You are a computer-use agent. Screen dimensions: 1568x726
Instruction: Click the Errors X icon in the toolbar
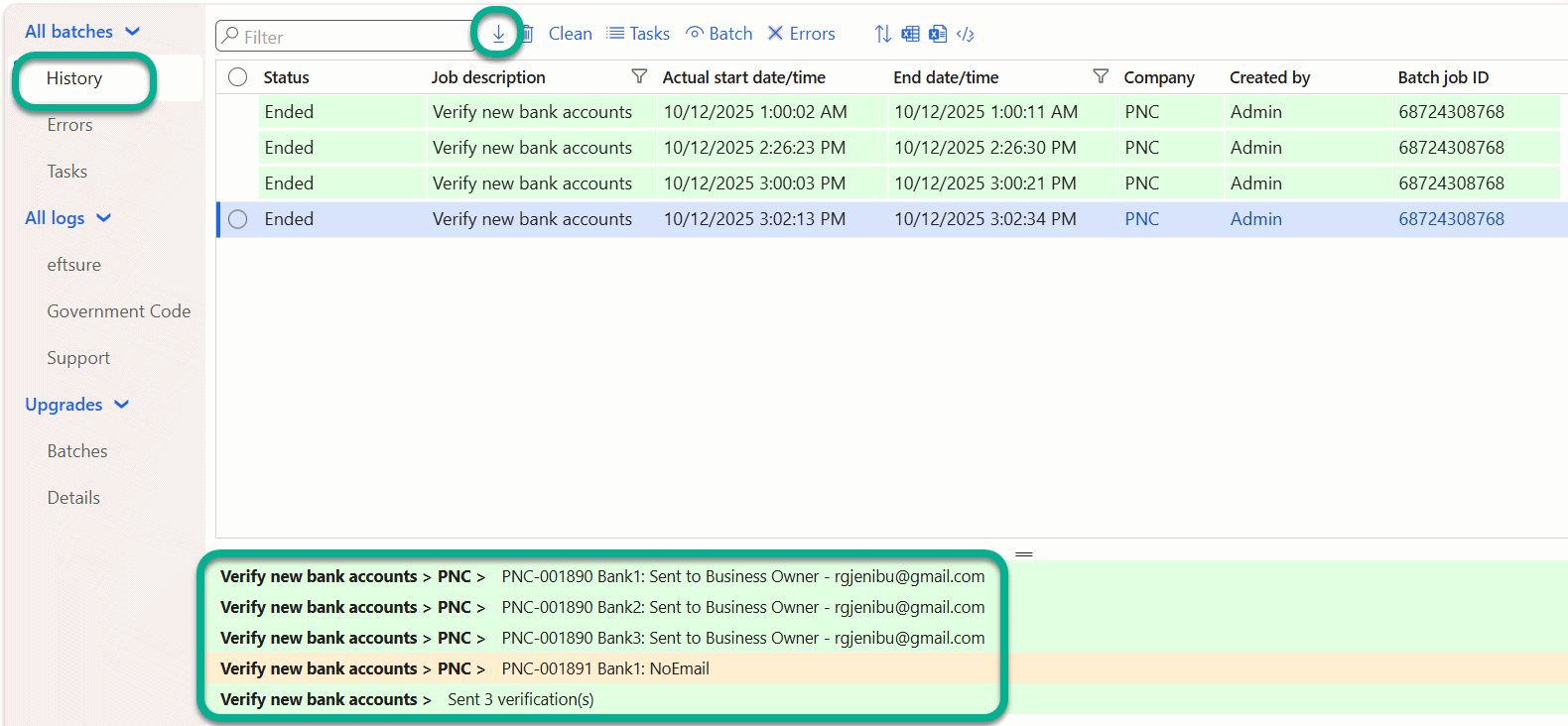pos(776,34)
